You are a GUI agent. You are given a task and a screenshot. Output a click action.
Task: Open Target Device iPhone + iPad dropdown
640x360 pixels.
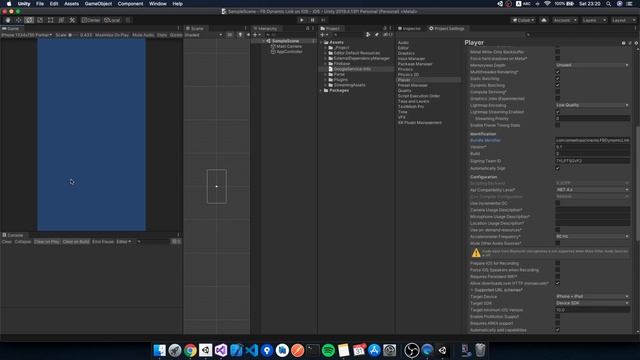coord(592,296)
